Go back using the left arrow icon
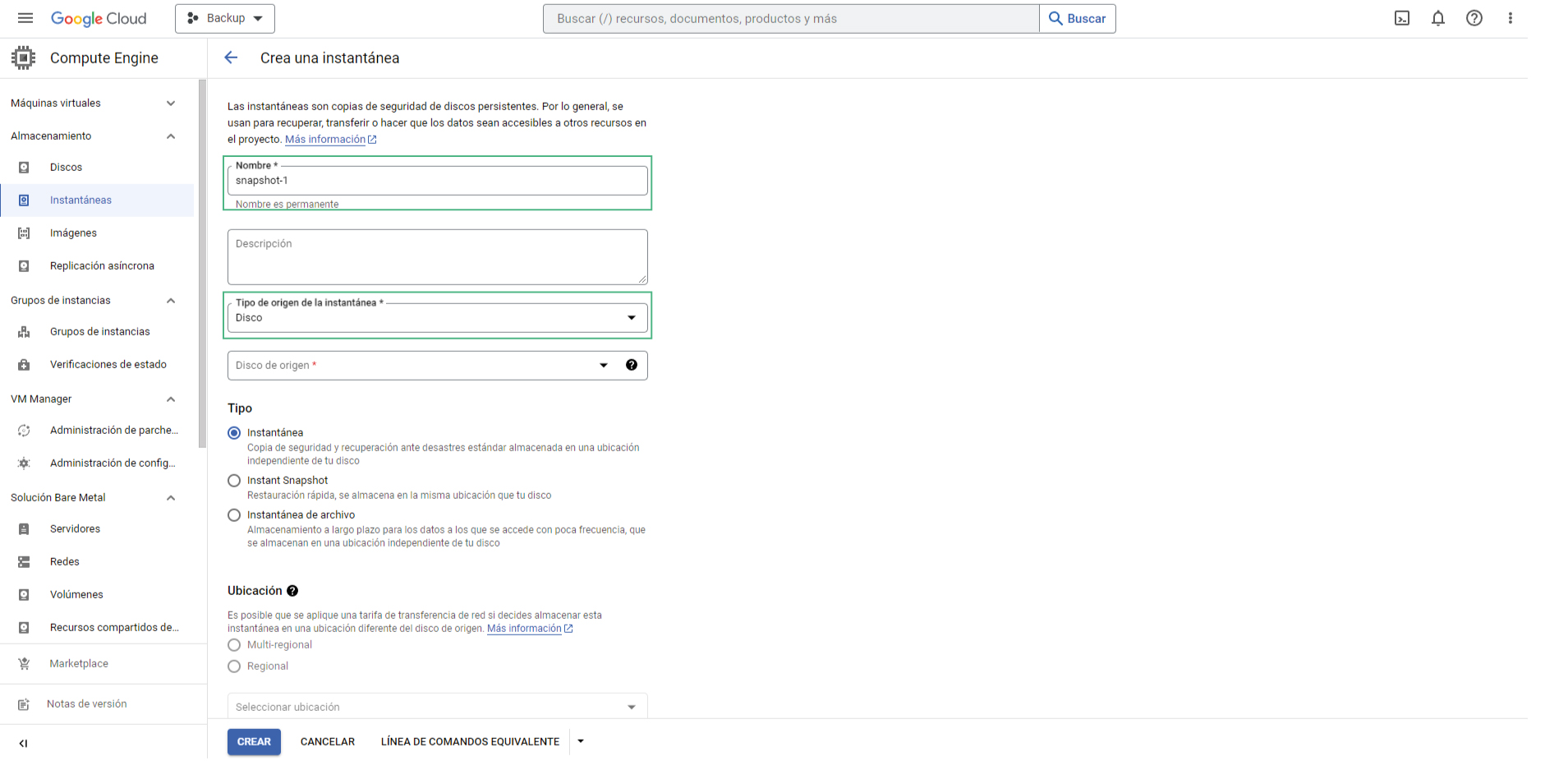 point(231,58)
